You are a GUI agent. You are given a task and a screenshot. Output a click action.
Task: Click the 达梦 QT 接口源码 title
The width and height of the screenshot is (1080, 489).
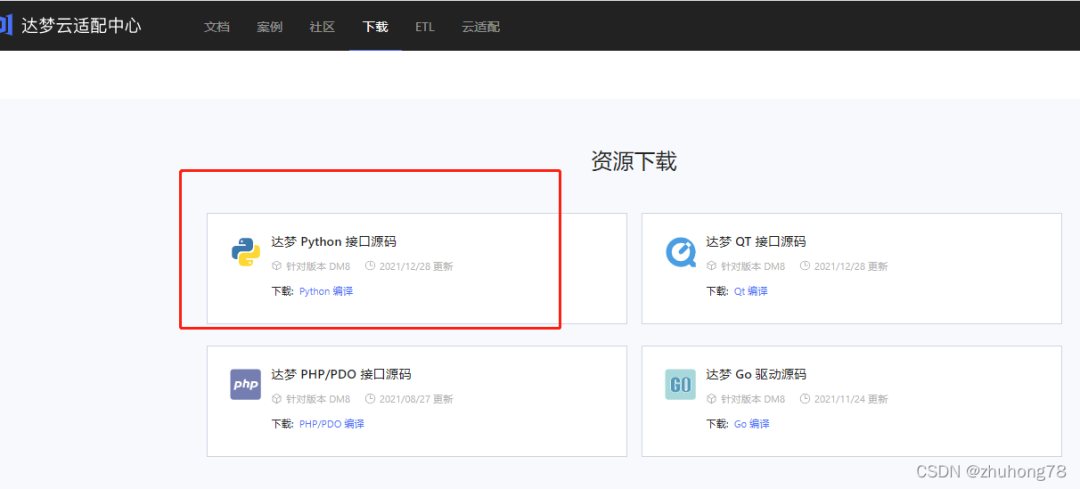[756, 242]
